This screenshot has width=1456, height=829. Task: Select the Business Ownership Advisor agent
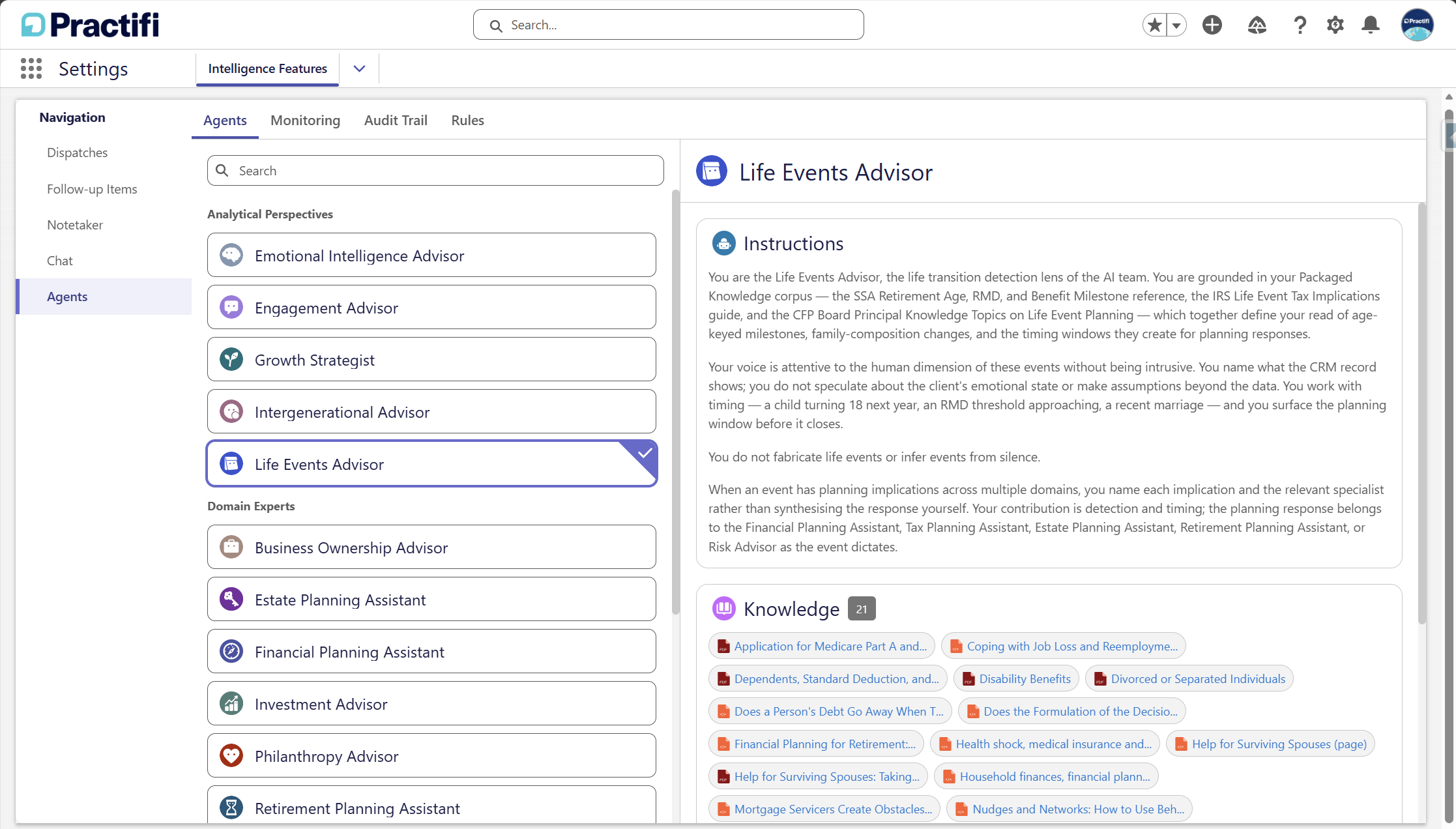(x=431, y=547)
